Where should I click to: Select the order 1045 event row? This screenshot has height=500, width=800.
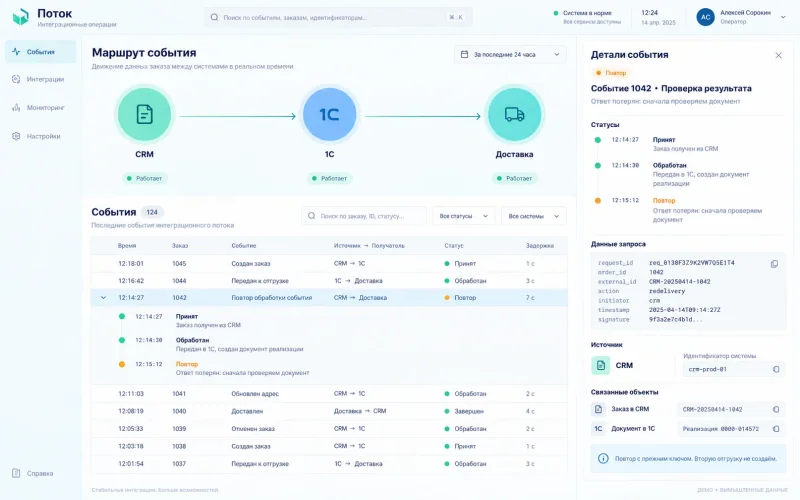point(329,264)
